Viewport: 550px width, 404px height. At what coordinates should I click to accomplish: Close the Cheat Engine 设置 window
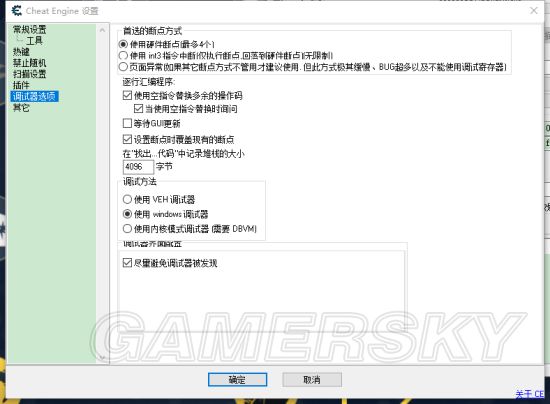pyautogui.click(x=534, y=11)
